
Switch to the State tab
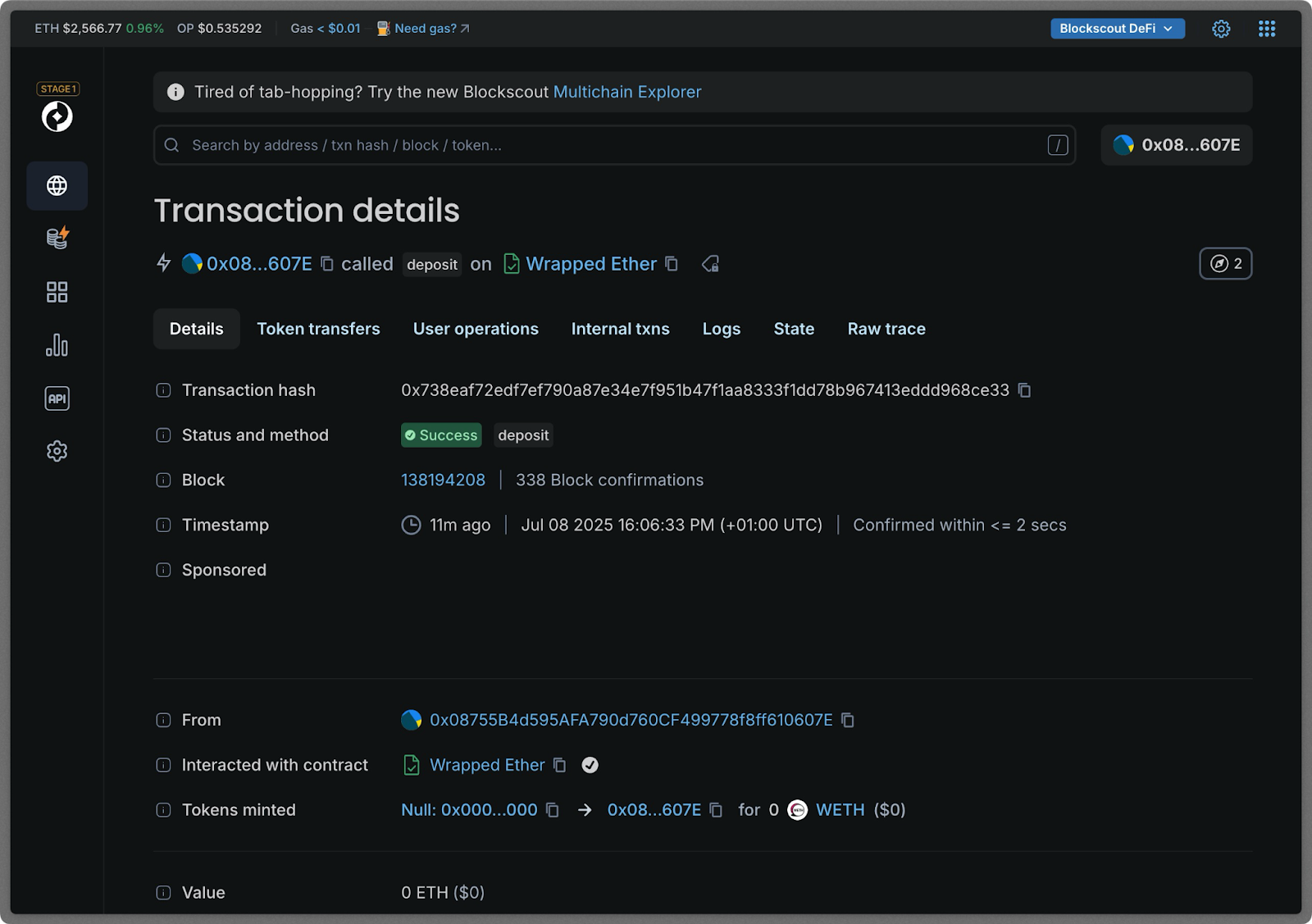pos(794,329)
